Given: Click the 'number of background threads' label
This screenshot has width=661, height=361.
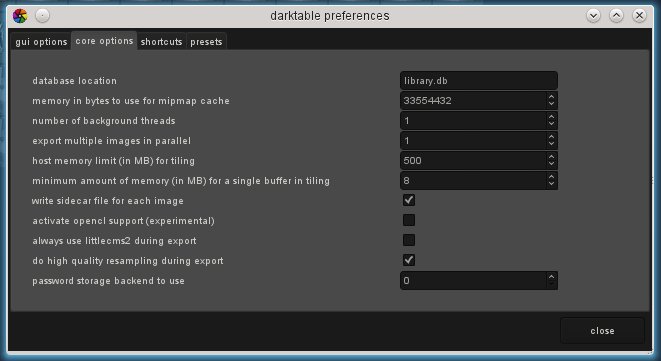Looking at the screenshot, I should [x=104, y=121].
